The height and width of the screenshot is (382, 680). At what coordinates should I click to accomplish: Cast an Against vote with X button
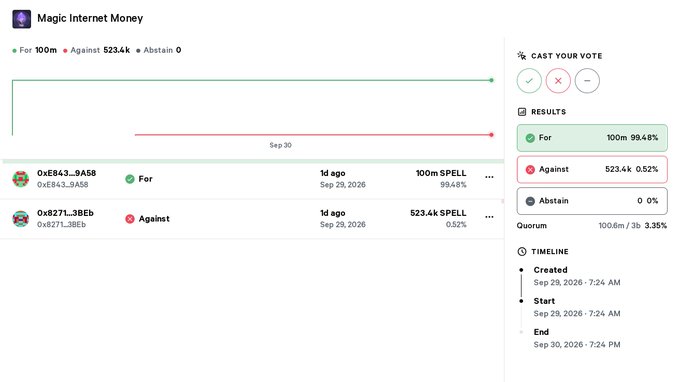[558, 81]
